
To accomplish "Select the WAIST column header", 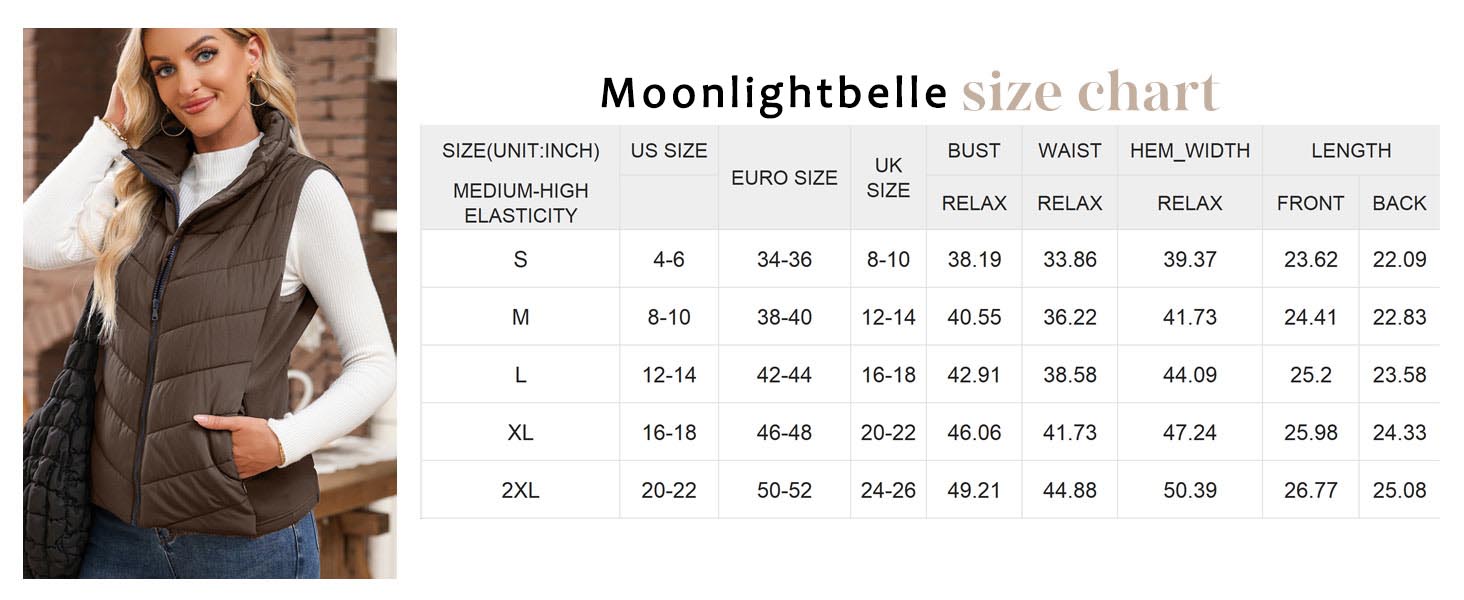I will [1069, 151].
